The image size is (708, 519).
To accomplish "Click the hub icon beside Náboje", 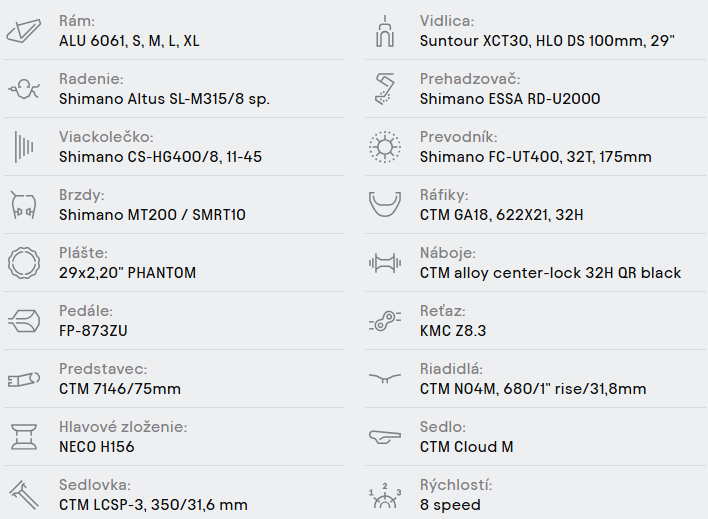I will click(385, 263).
